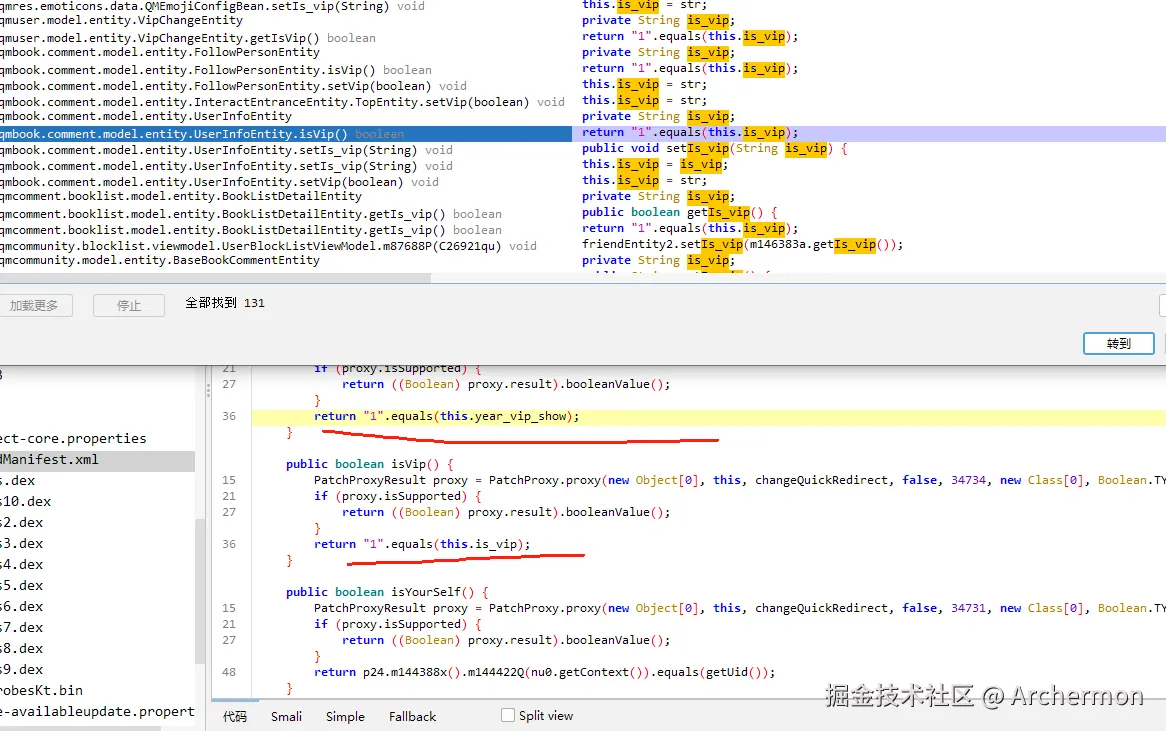Tick the Split view checkbox
This screenshot has width=1166, height=731.
508,715
